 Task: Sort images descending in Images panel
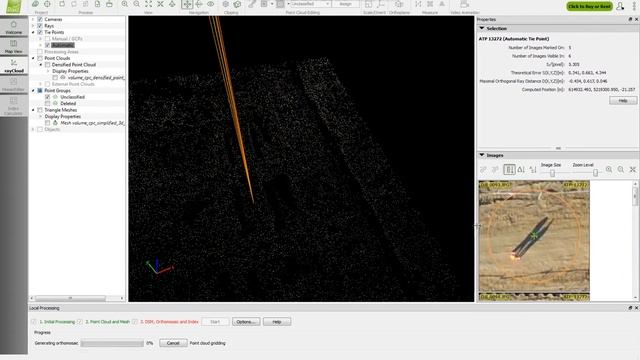click(533, 169)
